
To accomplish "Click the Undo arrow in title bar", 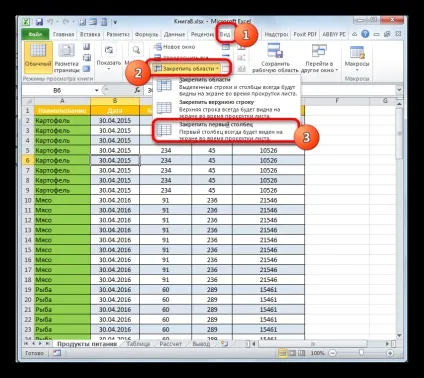I will [51, 22].
